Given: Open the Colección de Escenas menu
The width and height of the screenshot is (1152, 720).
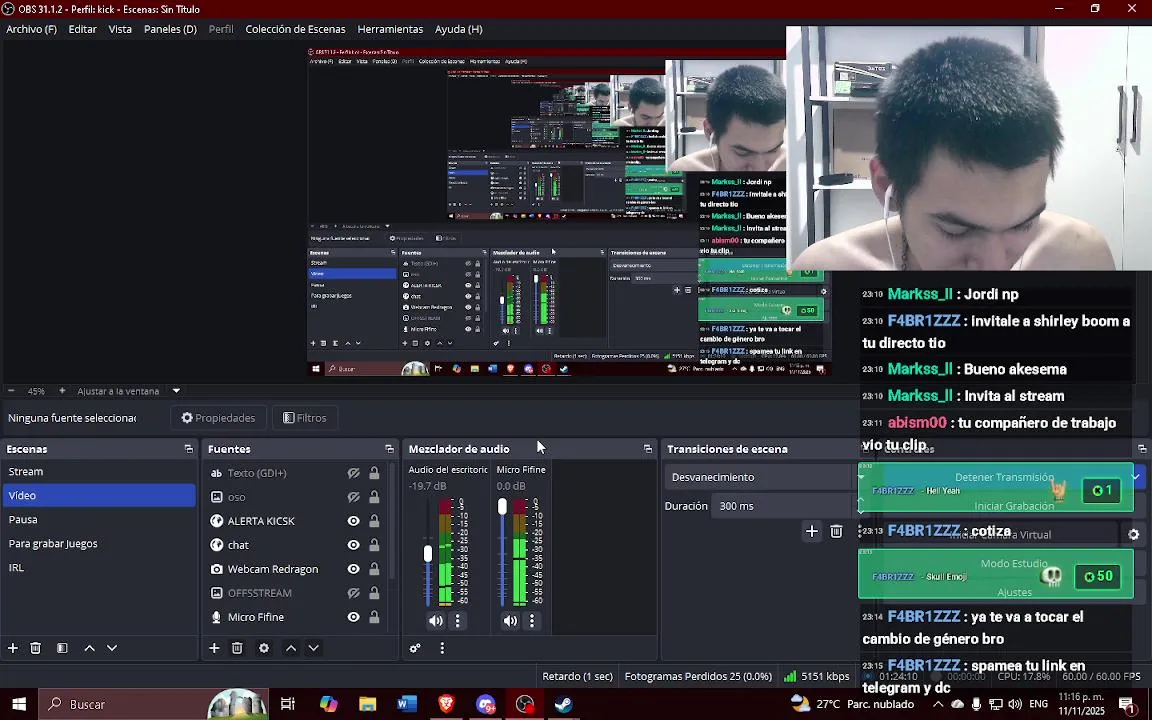Looking at the screenshot, I should [295, 29].
